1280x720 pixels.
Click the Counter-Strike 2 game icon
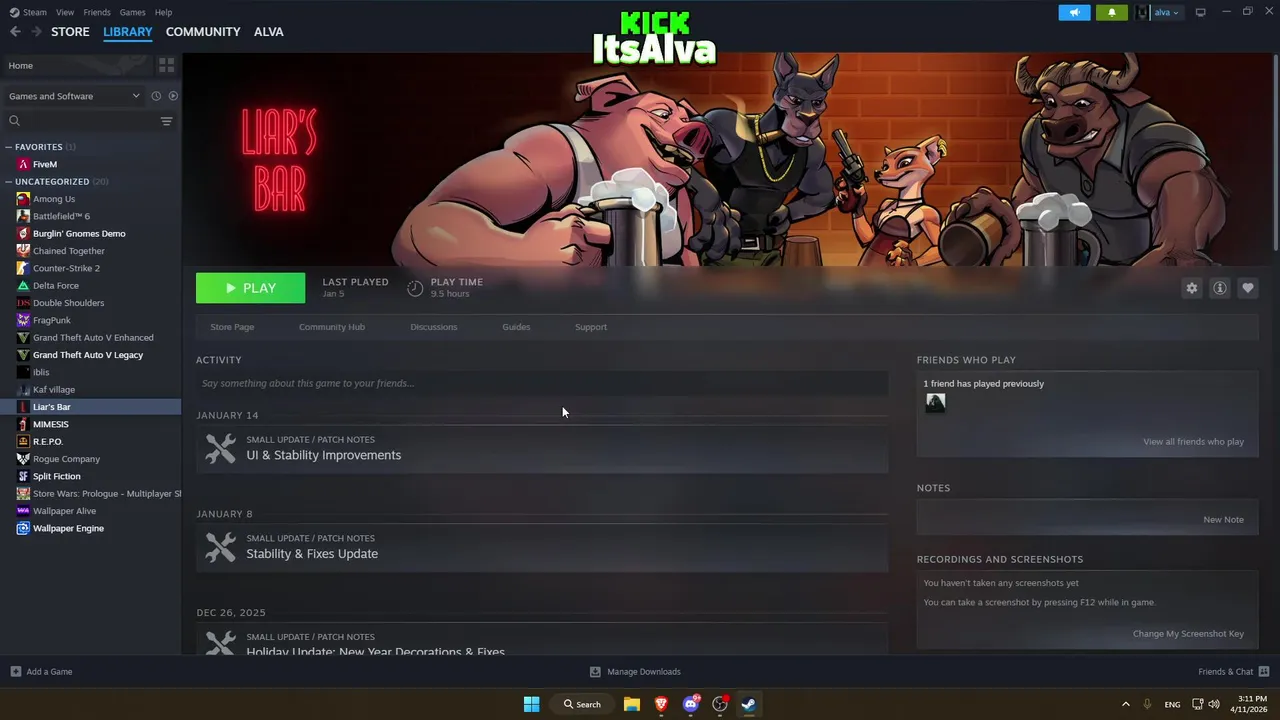(x=23, y=268)
